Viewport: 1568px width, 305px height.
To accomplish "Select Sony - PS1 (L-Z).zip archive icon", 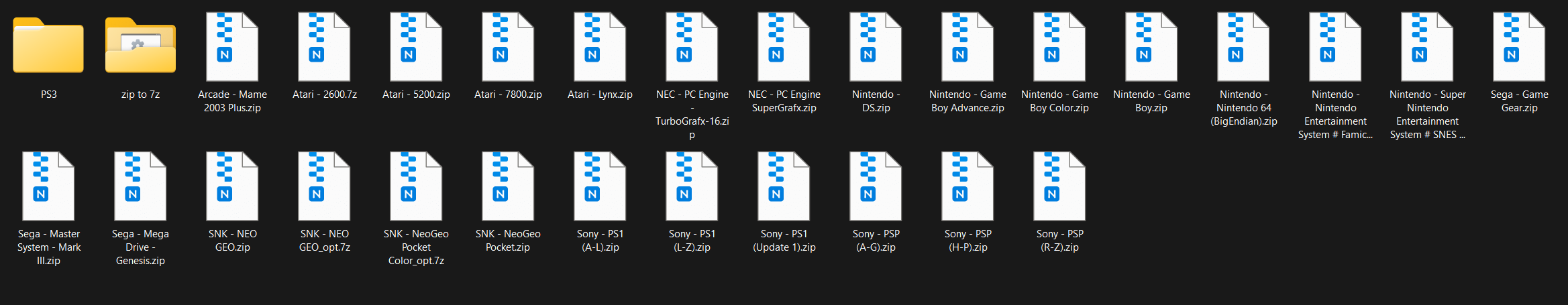I will pyautogui.click(x=692, y=186).
